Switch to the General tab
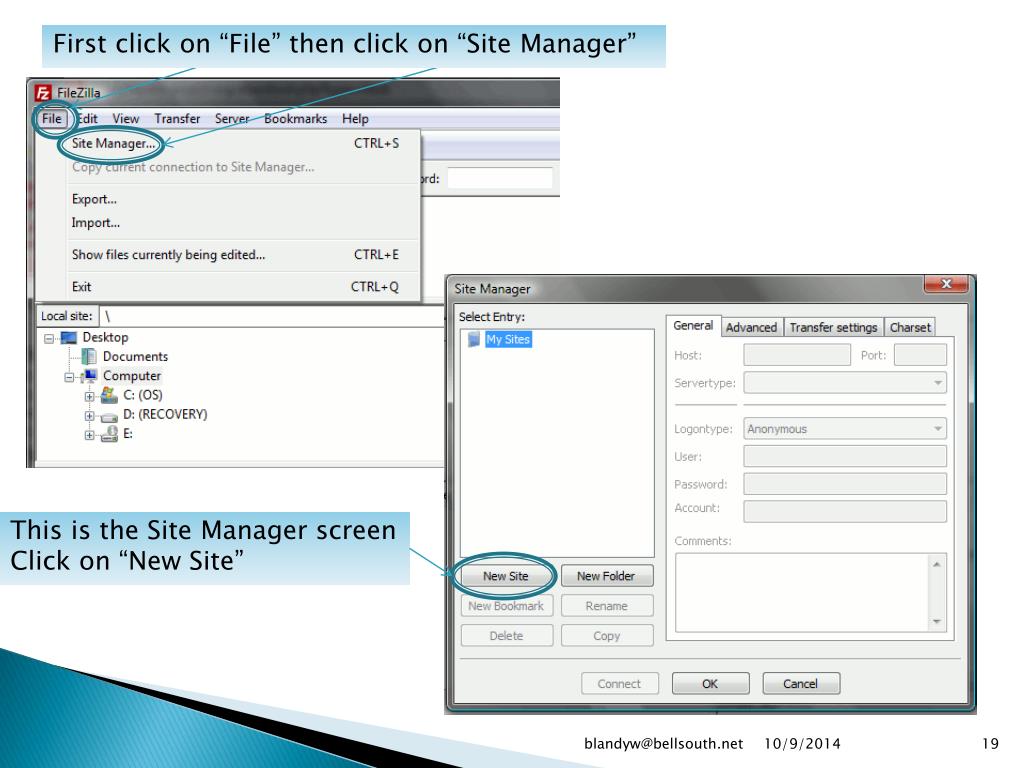 [x=693, y=325]
